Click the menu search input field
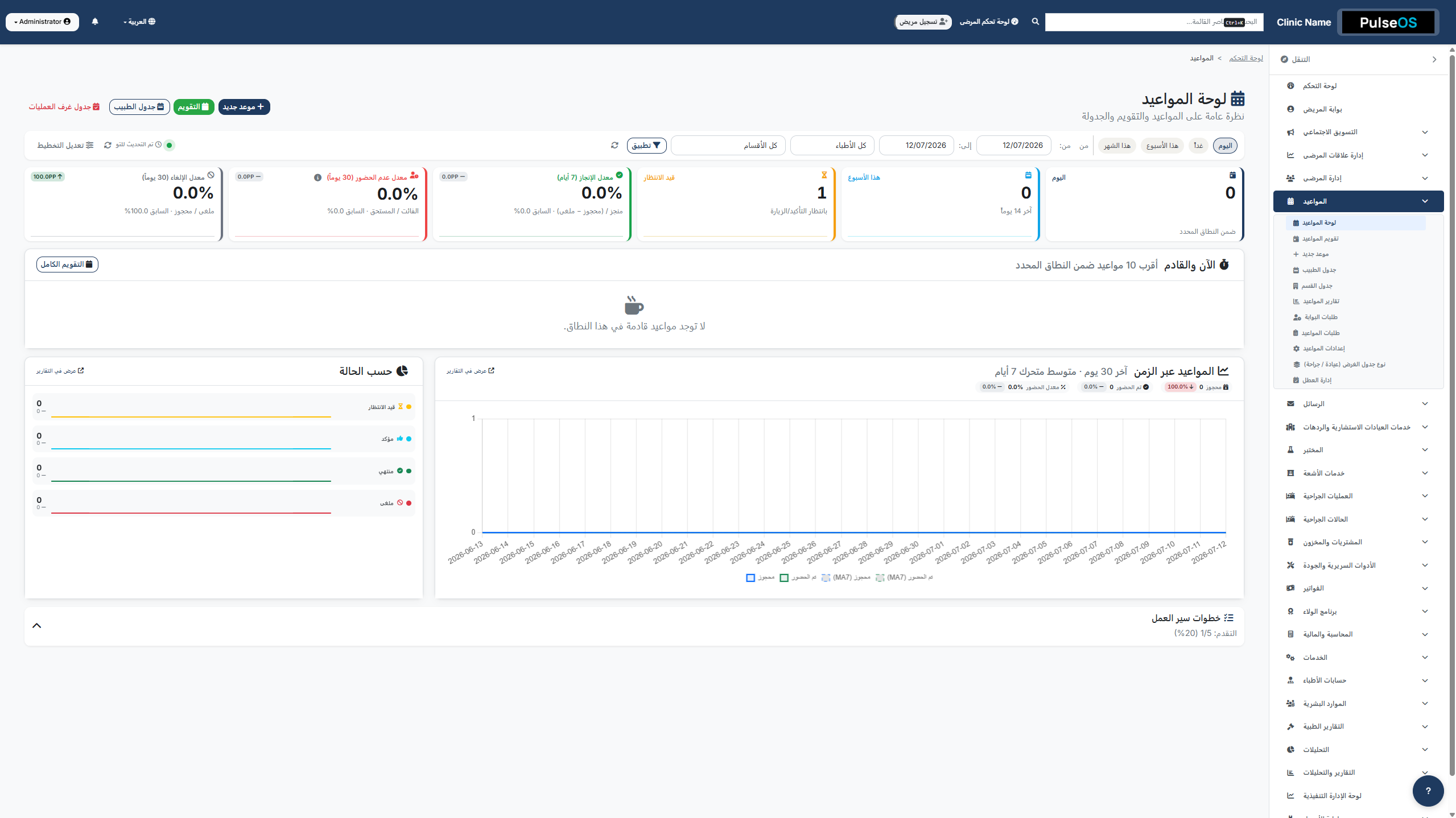Image resolution: width=1456 pixels, height=818 pixels. 1154,22
